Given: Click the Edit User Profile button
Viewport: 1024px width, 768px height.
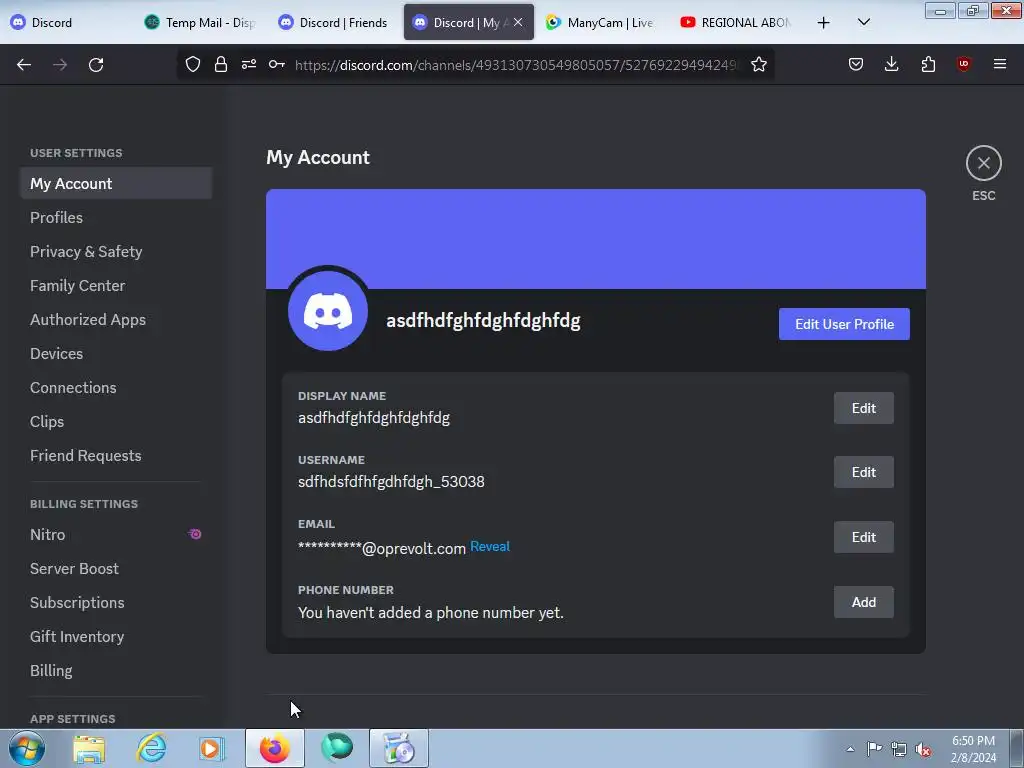Looking at the screenshot, I should pyautogui.click(x=844, y=324).
